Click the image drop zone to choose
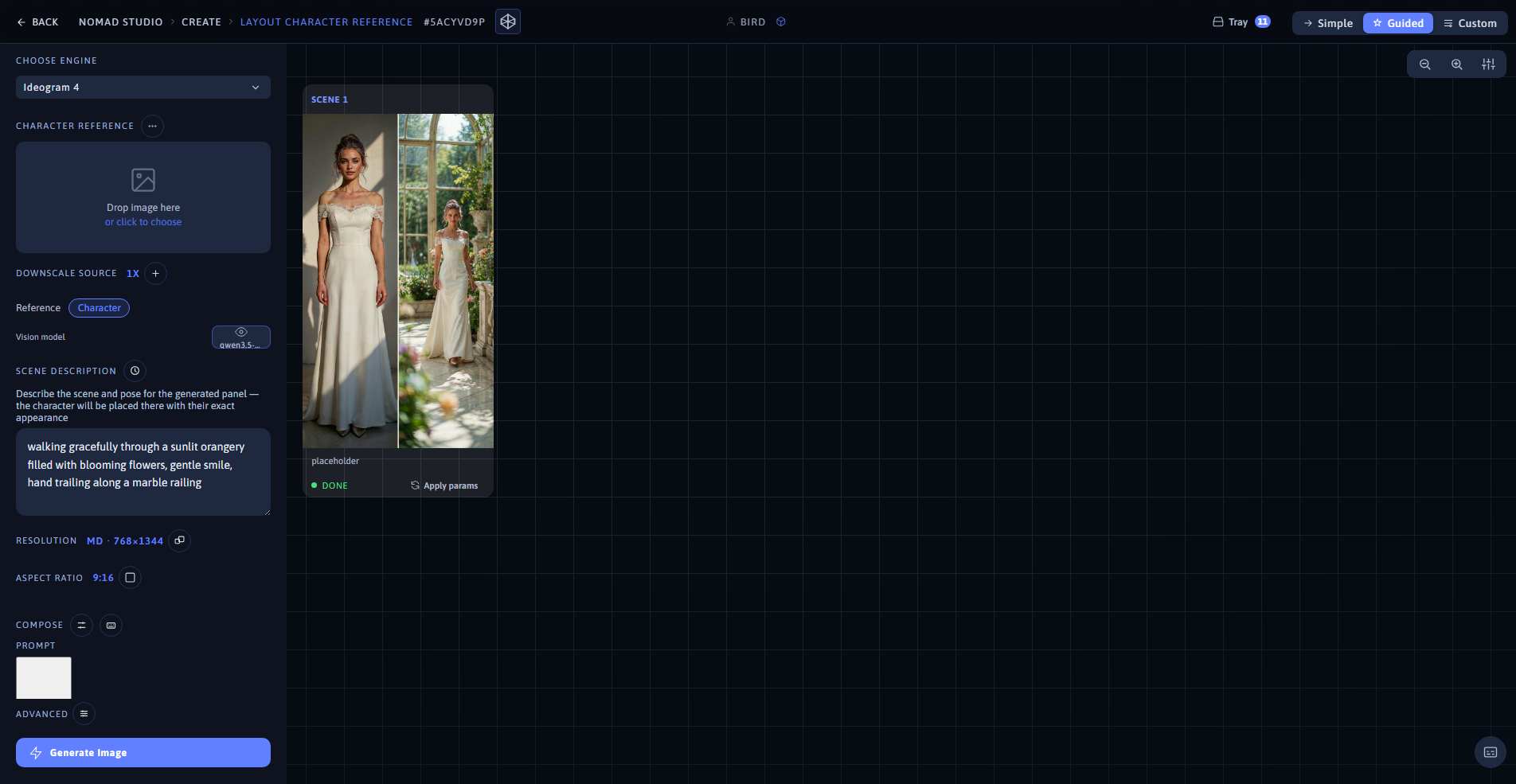The width and height of the screenshot is (1516, 784). tap(143, 197)
